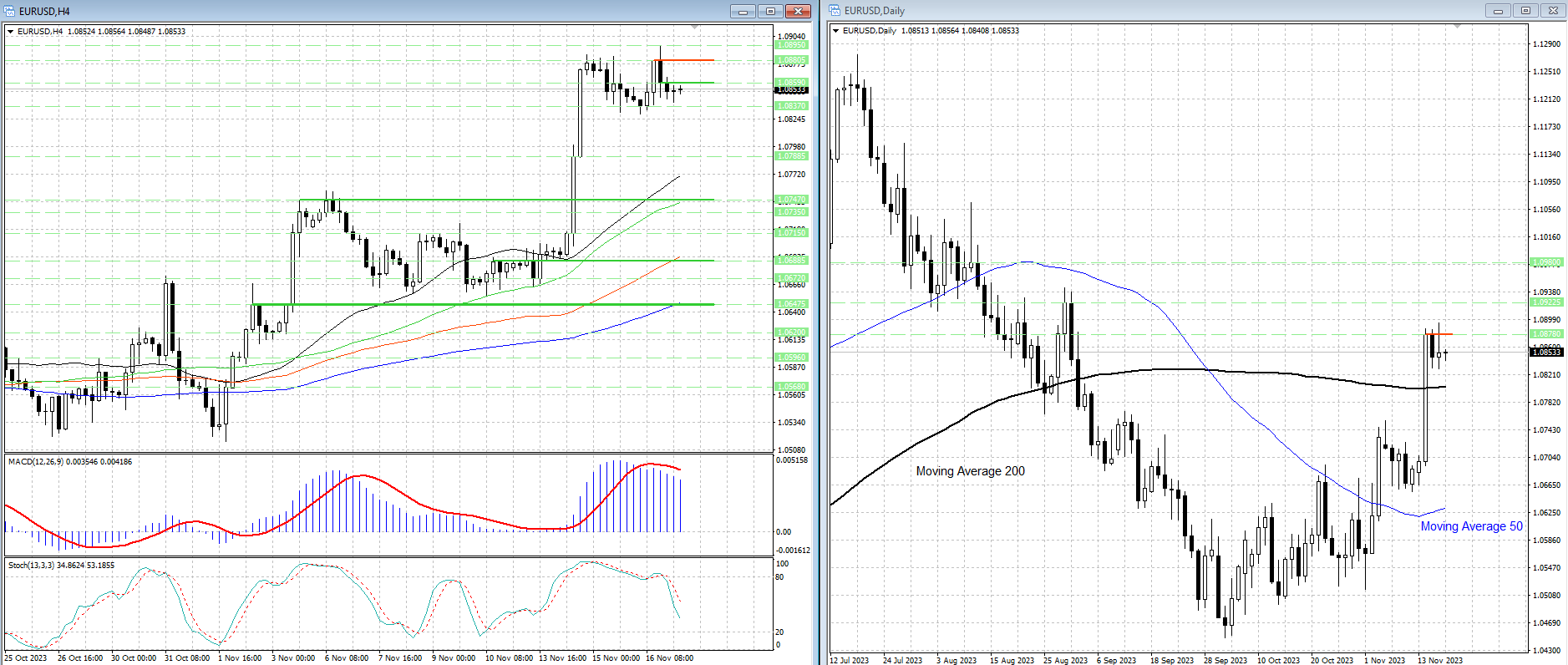1568x665 pixels.
Task: Click the Daily chart shift triangle marker
Action: pos(1457,27)
